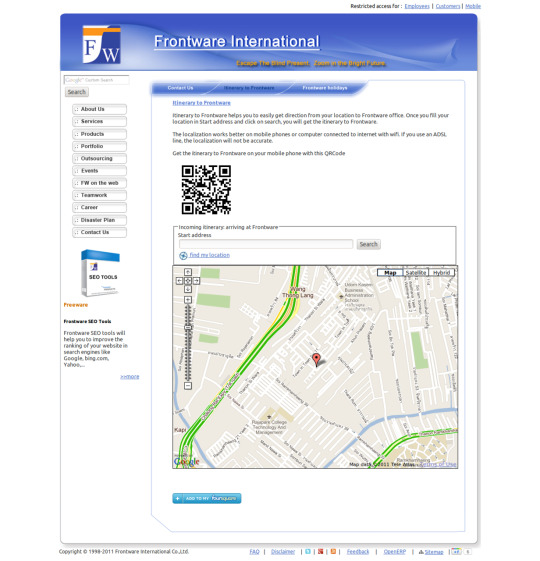Open Outsourcing in the sidebar
The image size is (540, 561).
tap(99, 158)
